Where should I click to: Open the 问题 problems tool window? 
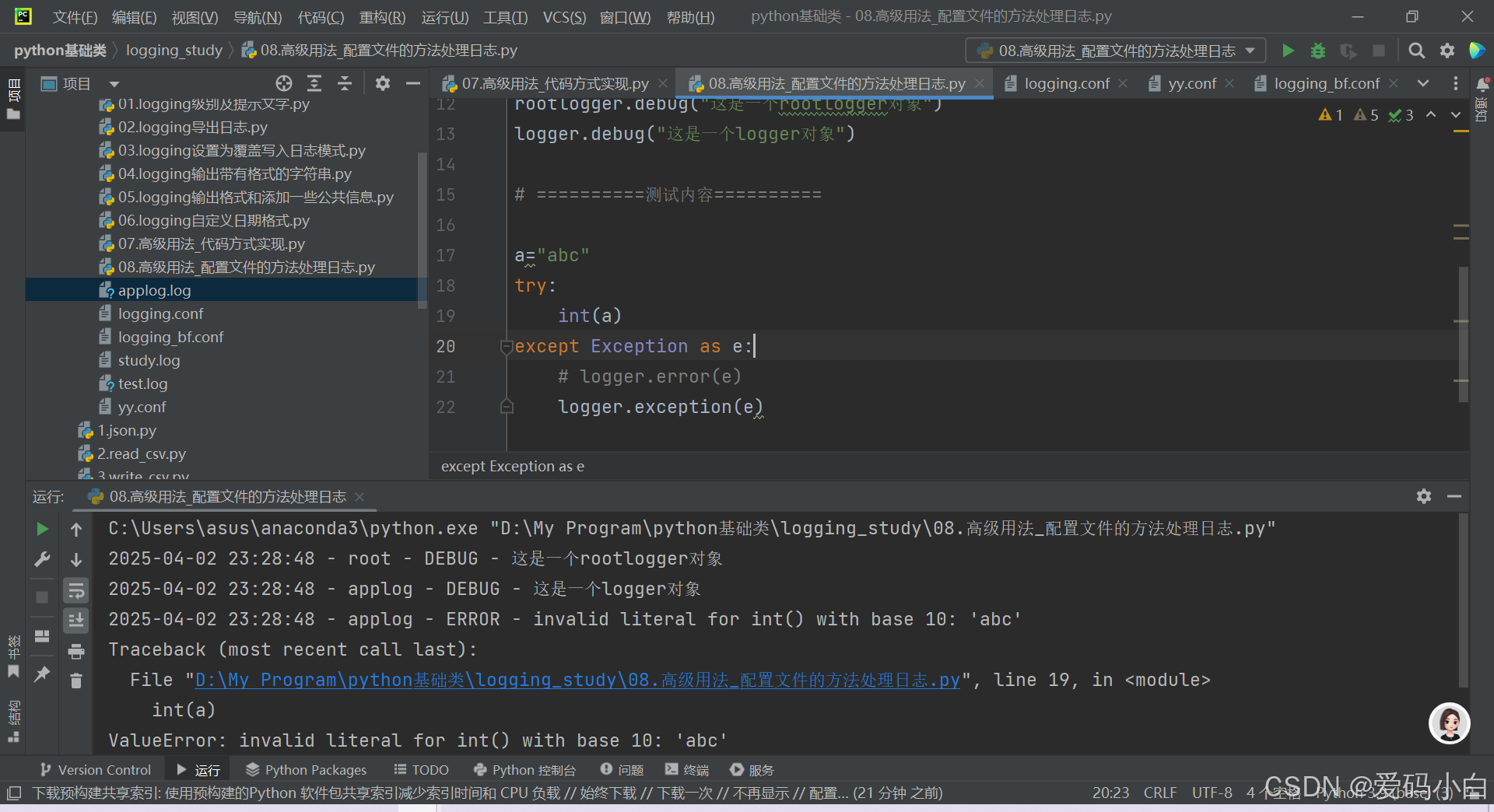click(622, 770)
